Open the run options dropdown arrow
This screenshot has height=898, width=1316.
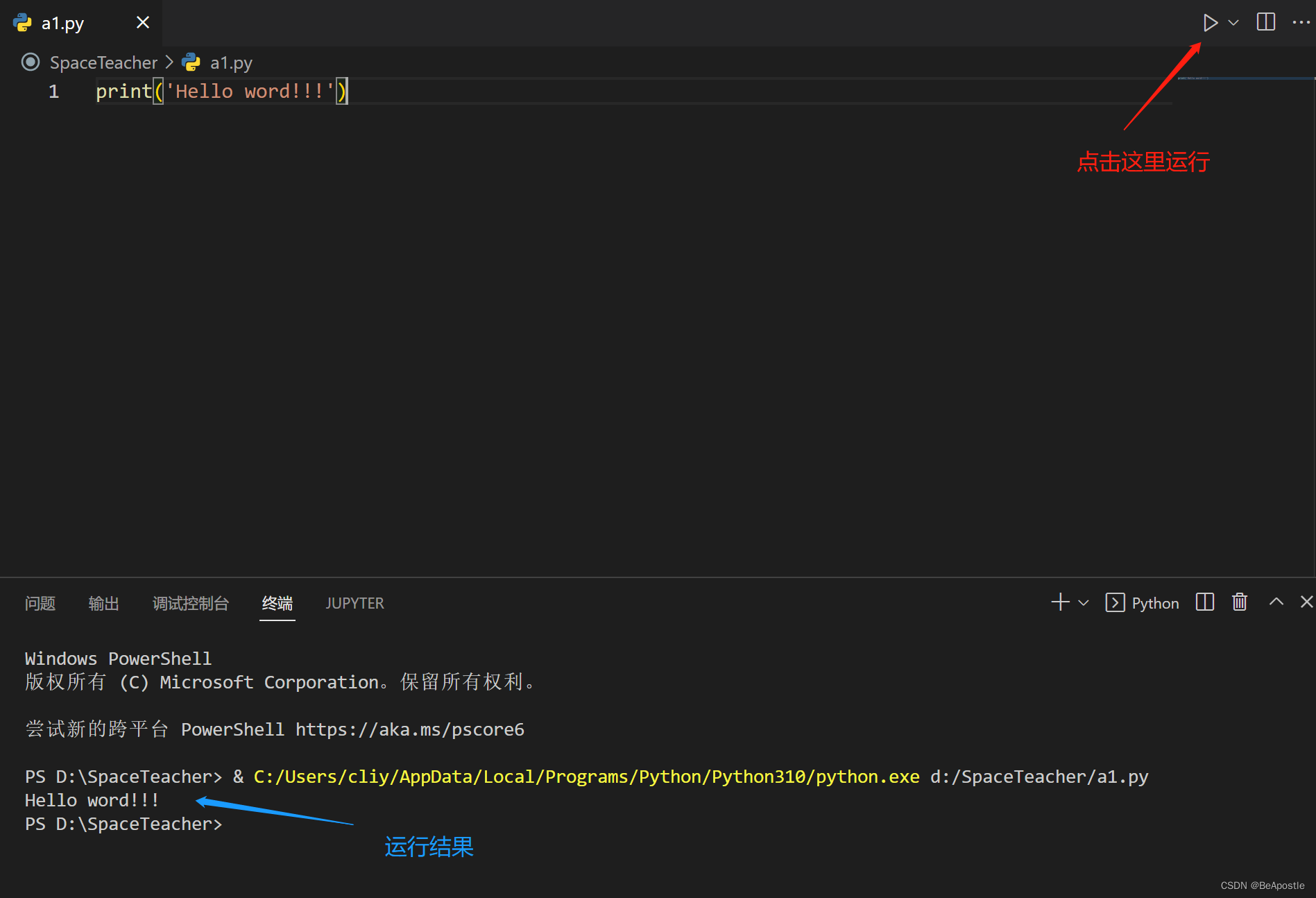point(1233,23)
